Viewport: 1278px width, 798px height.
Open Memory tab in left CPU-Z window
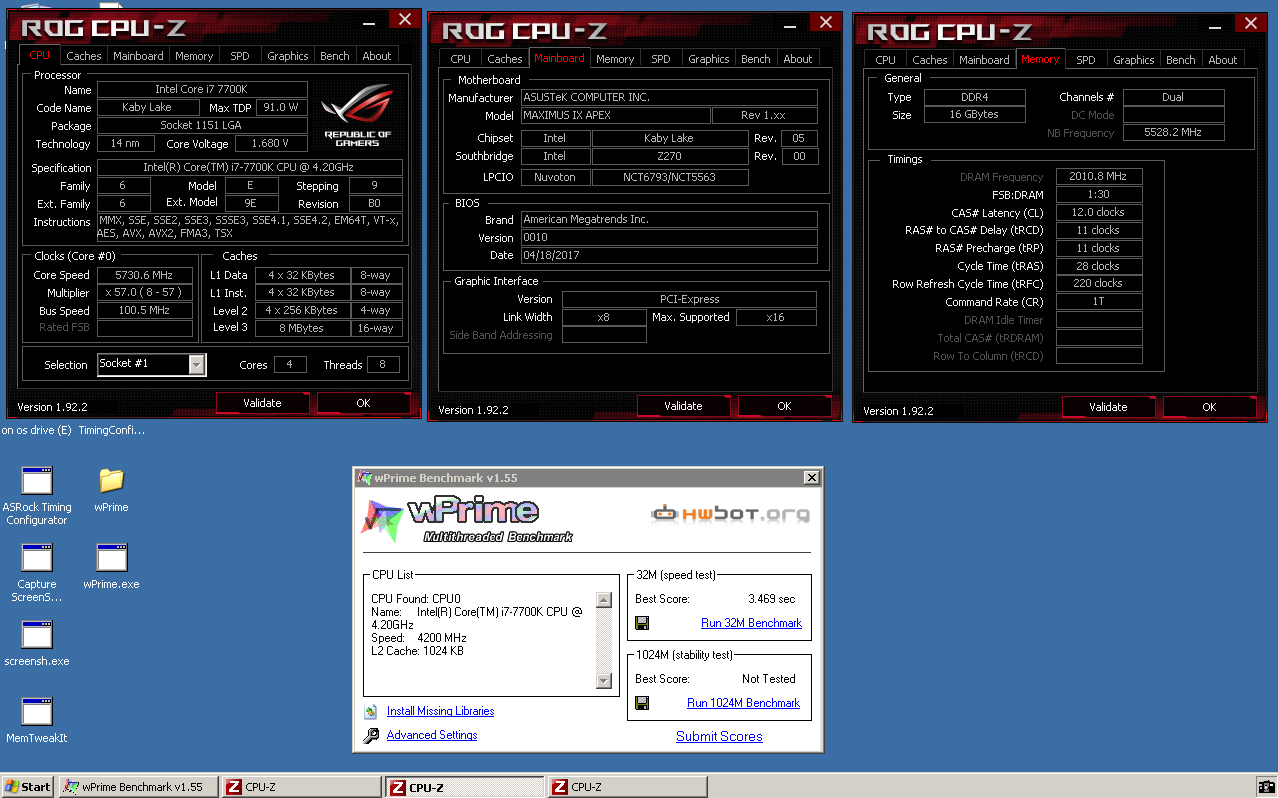click(x=194, y=56)
